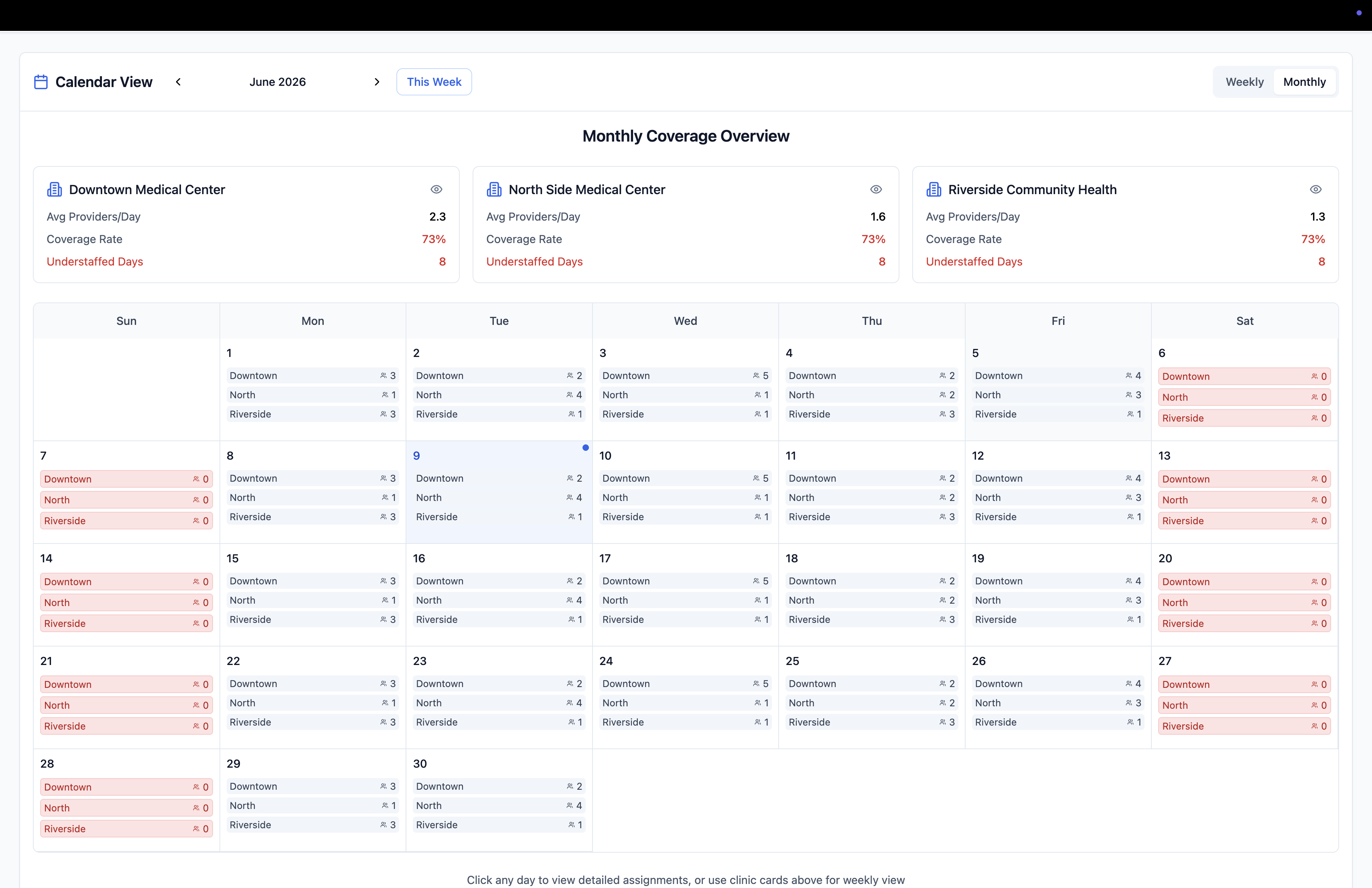
Task: Click Riverside row on June 13
Action: [x=1244, y=520]
